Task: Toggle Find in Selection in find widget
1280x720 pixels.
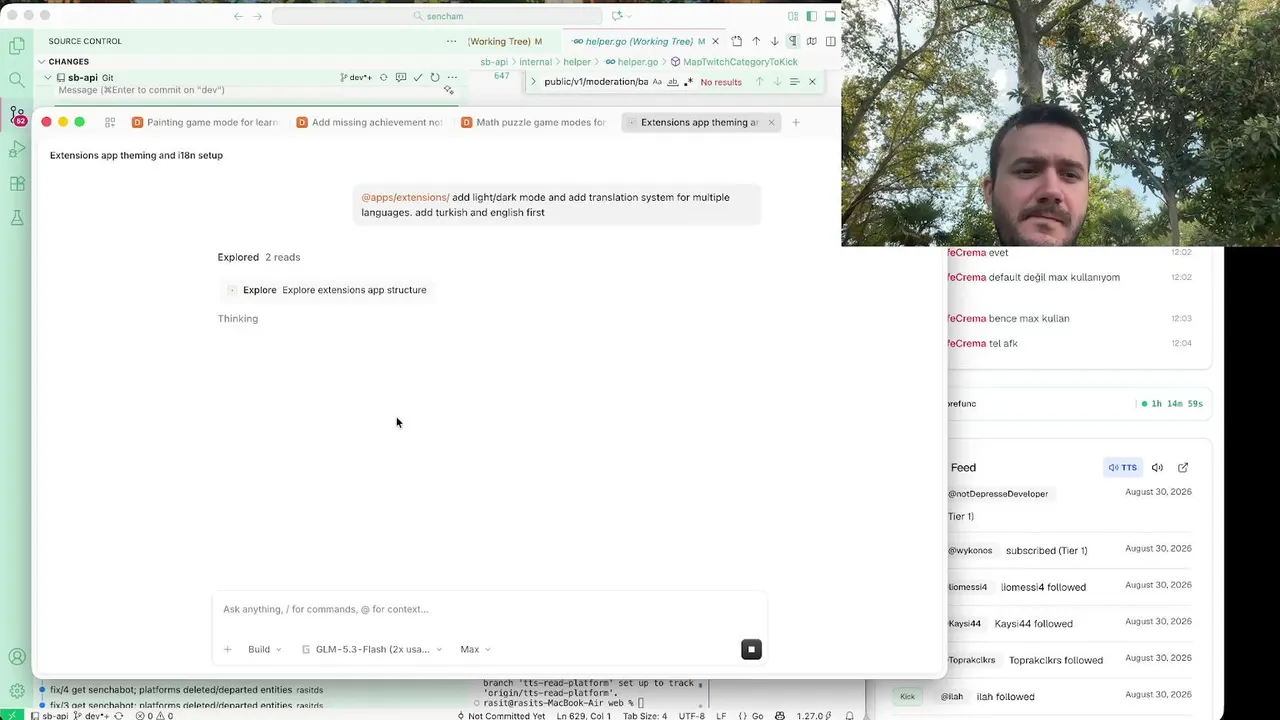Action: [x=794, y=82]
